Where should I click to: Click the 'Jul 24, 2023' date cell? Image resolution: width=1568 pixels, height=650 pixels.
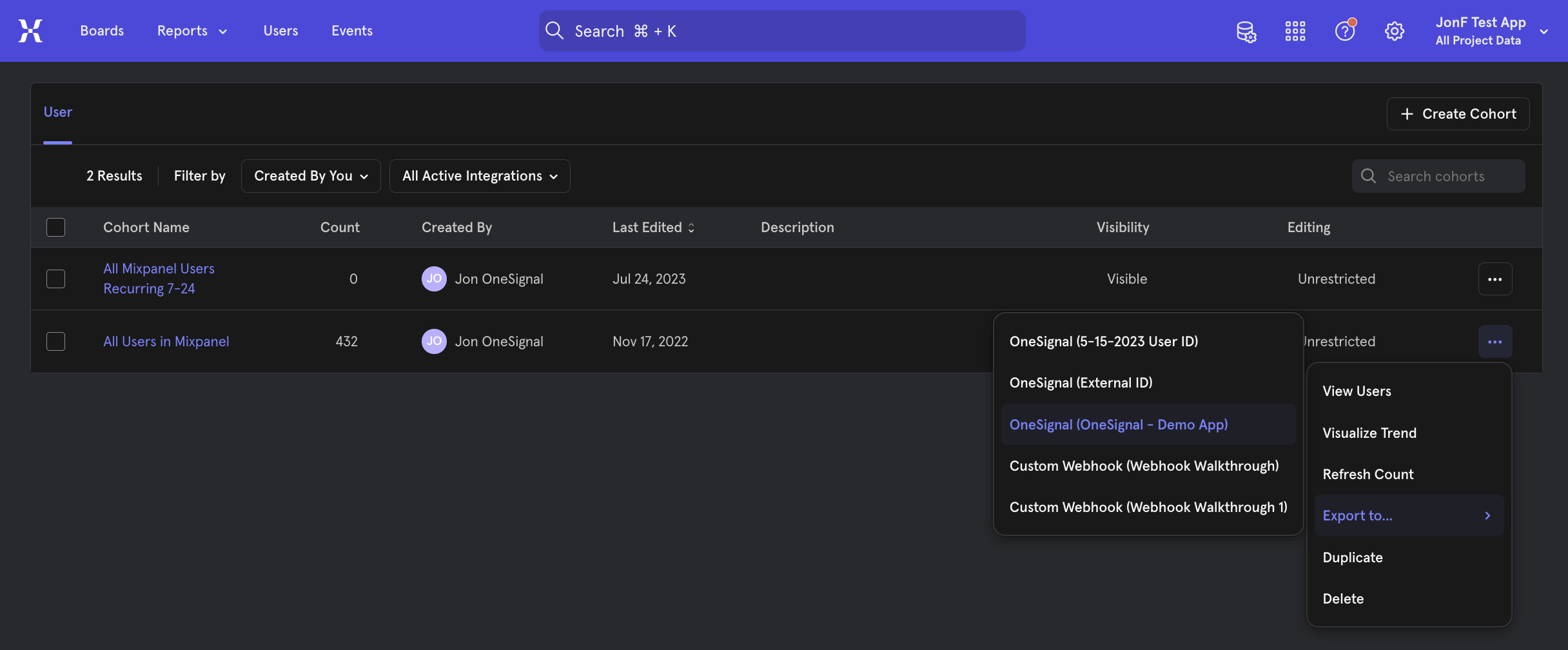coord(649,279)
